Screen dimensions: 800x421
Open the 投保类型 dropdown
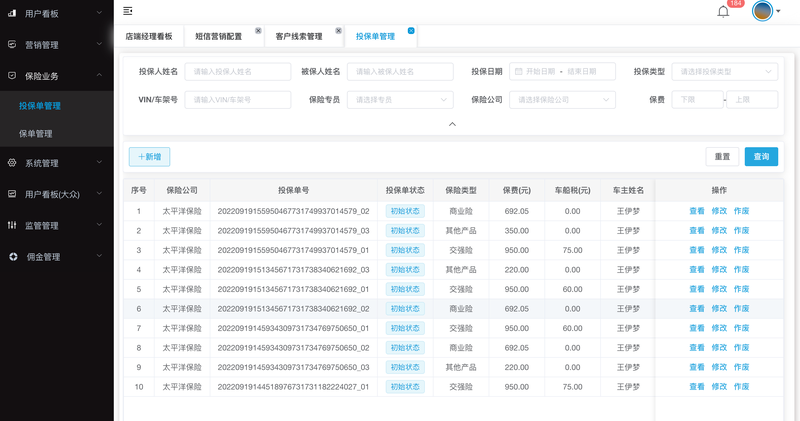tap(724, 71)
